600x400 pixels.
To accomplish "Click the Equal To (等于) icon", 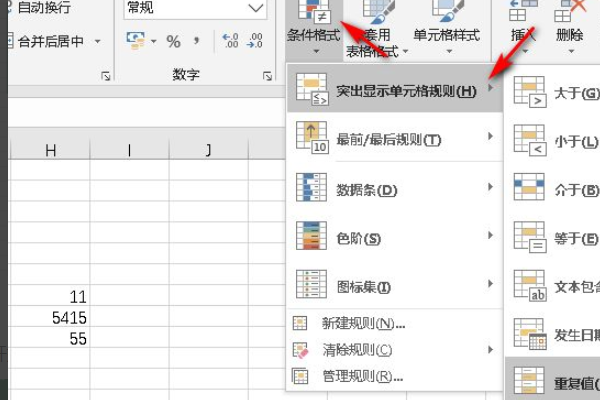I will tap(530, 237).
